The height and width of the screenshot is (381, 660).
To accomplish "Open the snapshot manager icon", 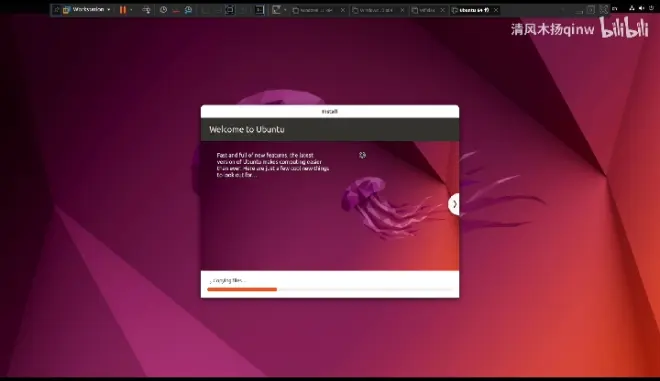I will click(188, 10).
